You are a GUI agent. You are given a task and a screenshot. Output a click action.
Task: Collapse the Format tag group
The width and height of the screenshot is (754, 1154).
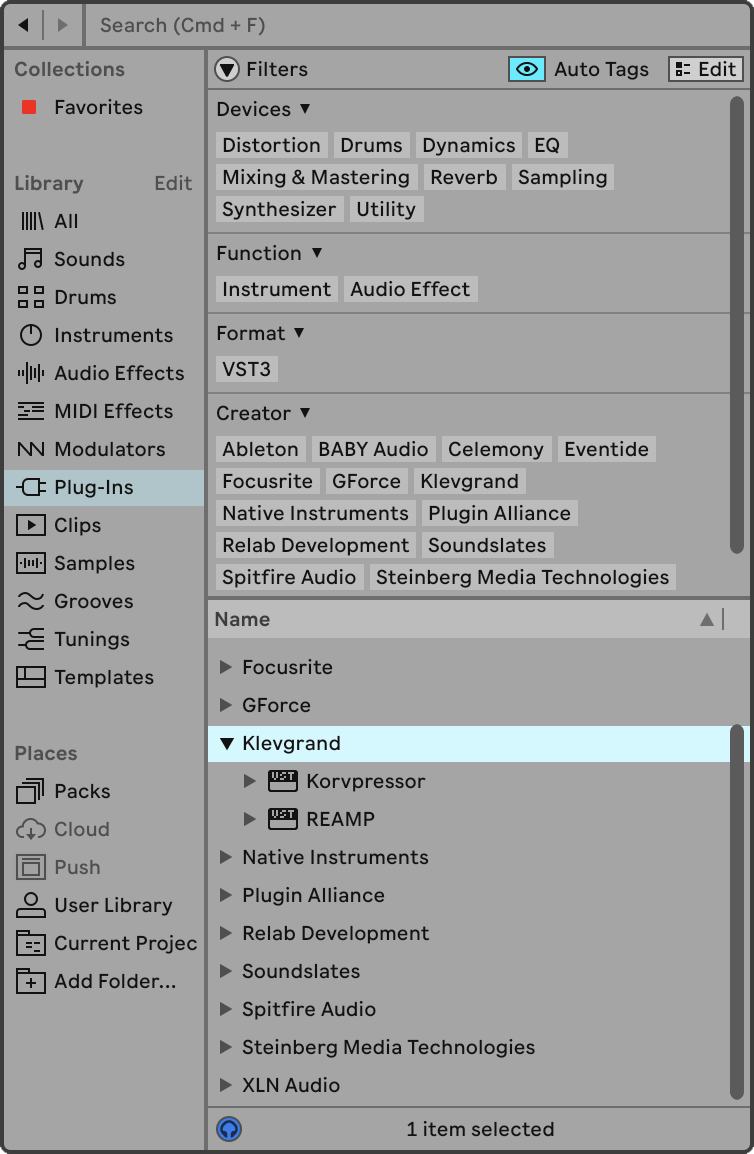tap(299, 333)
